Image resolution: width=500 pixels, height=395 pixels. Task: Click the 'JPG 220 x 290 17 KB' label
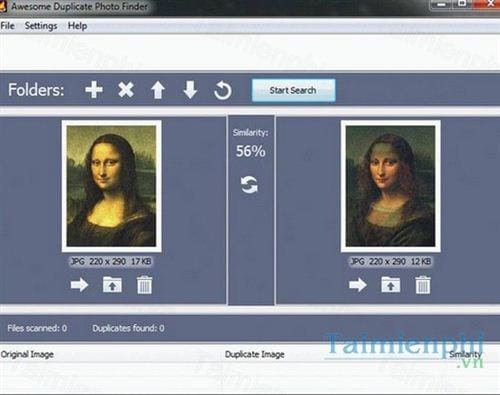tap(111, 262)
